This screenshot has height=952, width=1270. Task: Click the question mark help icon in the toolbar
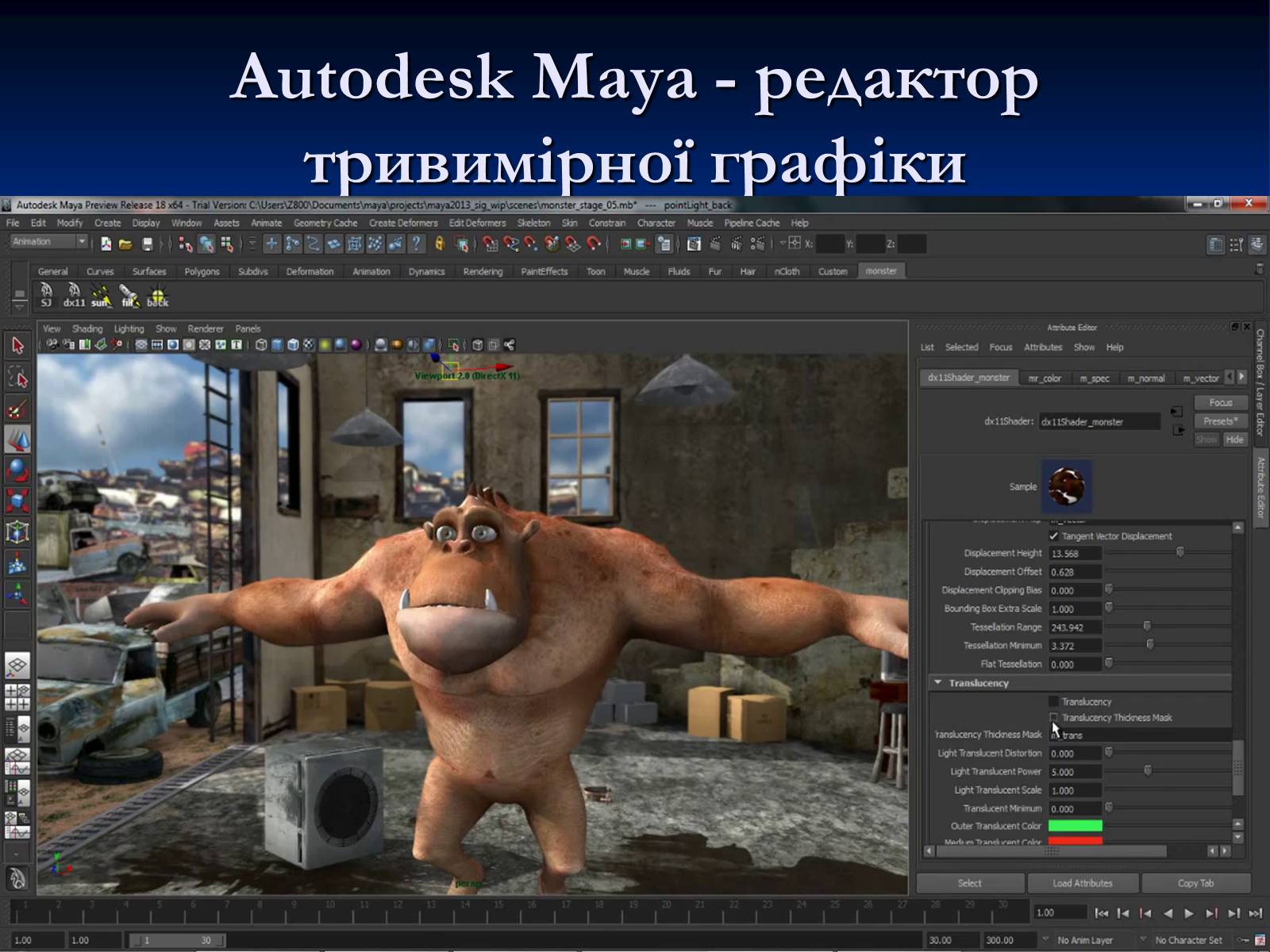[x=415, y=244]
